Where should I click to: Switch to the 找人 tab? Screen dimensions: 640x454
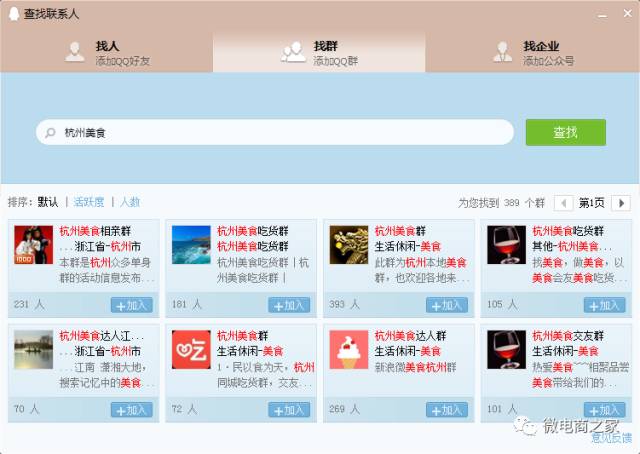point(107,52)
